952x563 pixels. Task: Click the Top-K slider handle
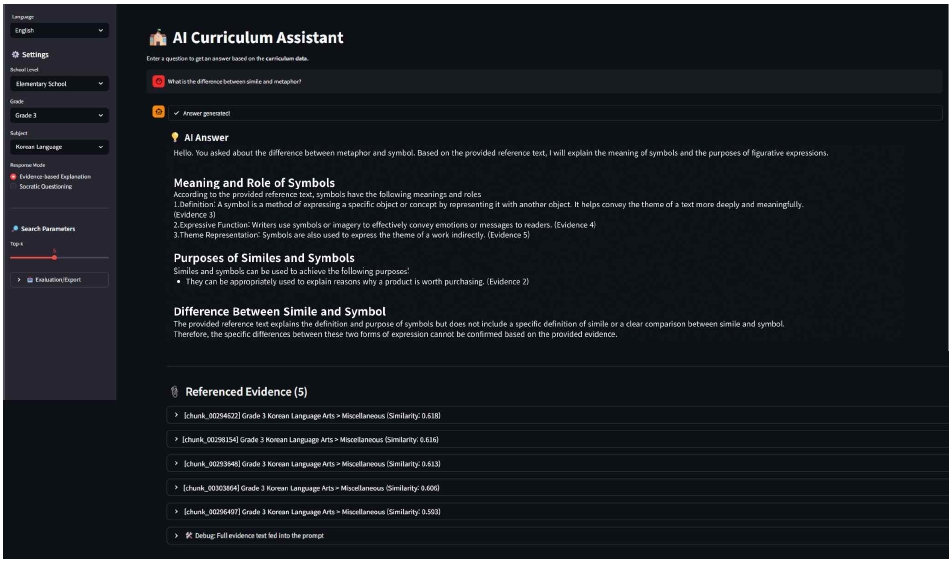coord(54,257)
